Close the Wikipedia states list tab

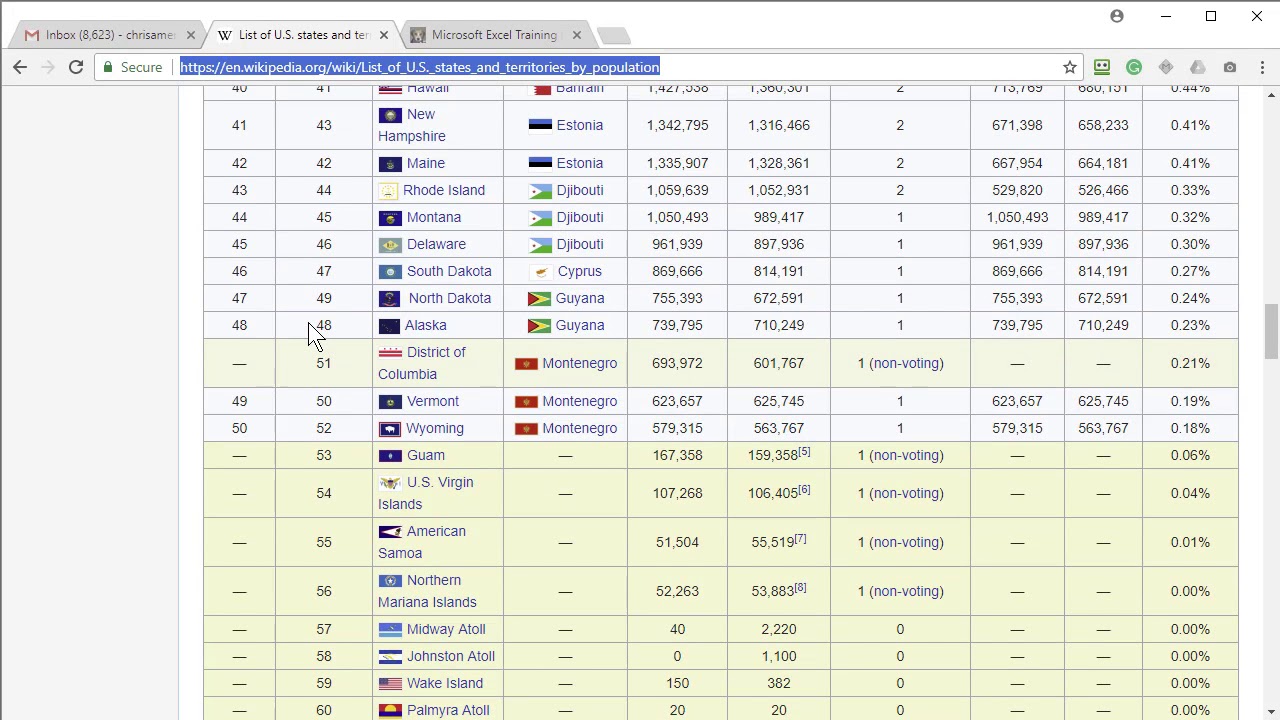(x=383, y=35)
